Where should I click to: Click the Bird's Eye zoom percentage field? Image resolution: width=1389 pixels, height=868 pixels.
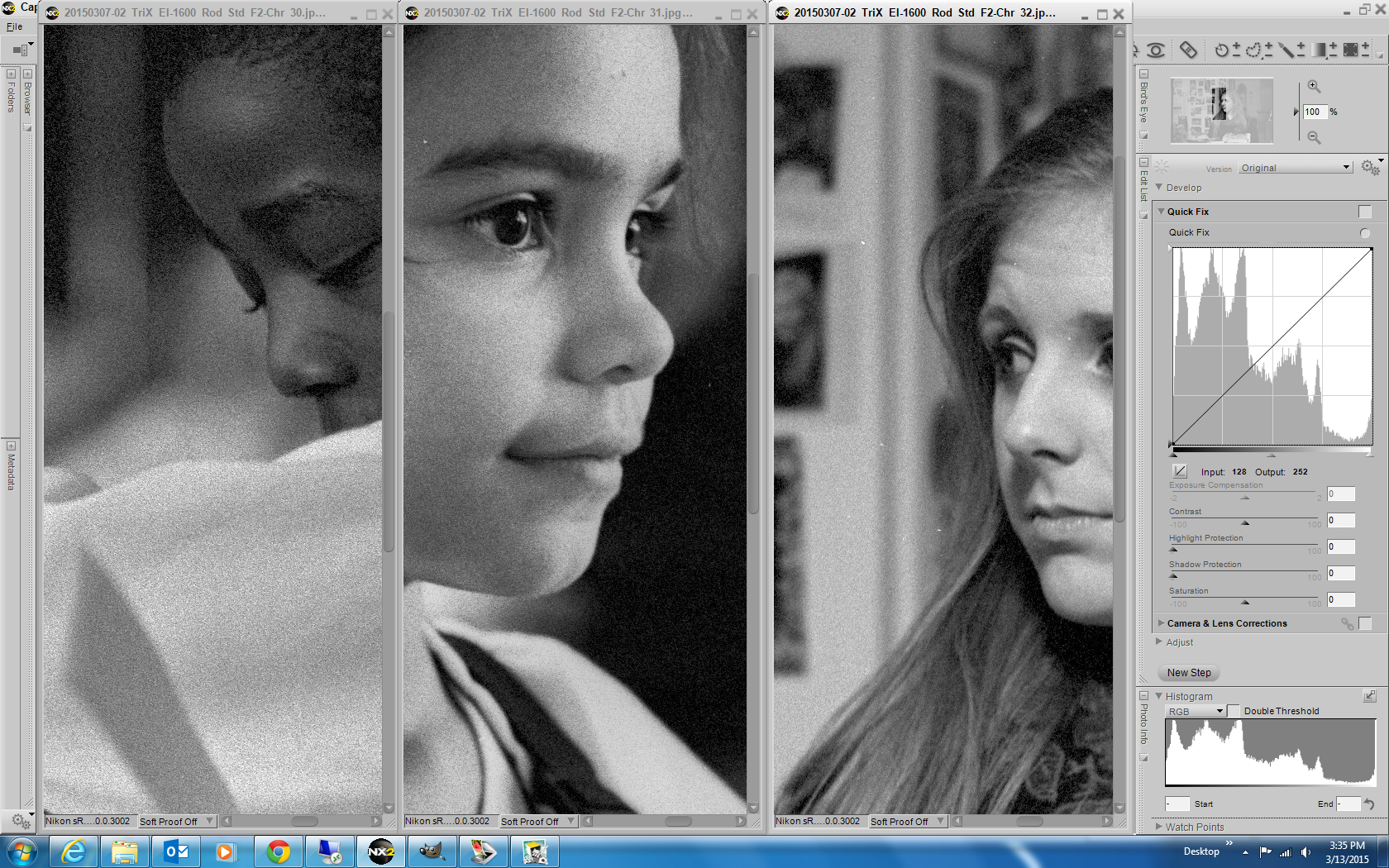[1314, 112]
